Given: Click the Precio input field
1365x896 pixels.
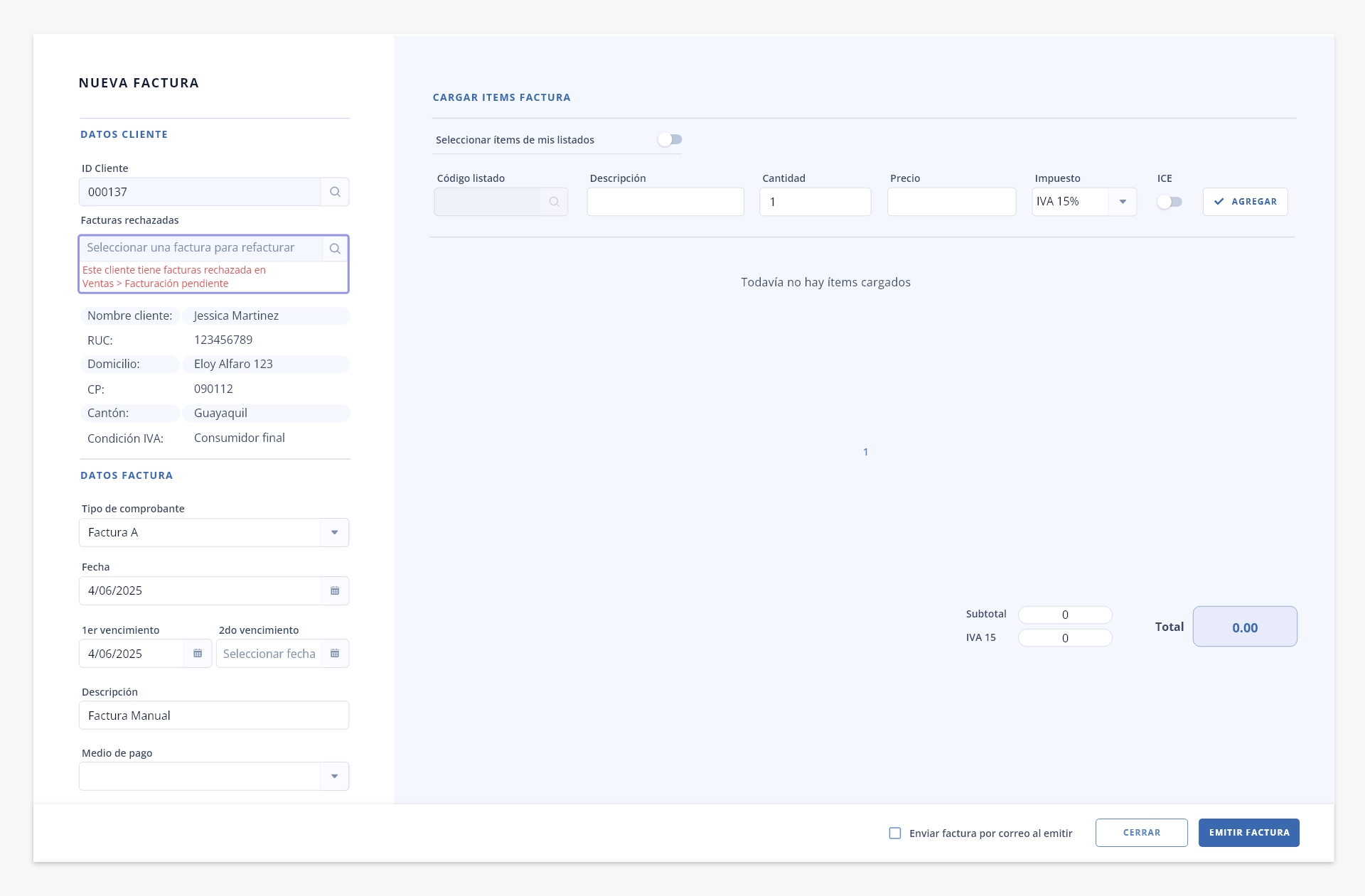Looking at the screenshot, I should click(x=951, y=202).
